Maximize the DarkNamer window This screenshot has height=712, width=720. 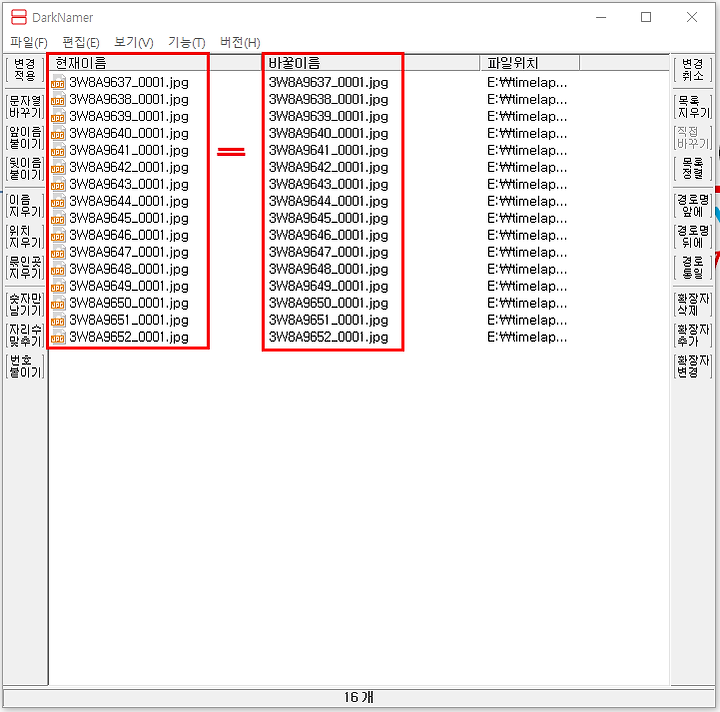[x=646, y=17]
